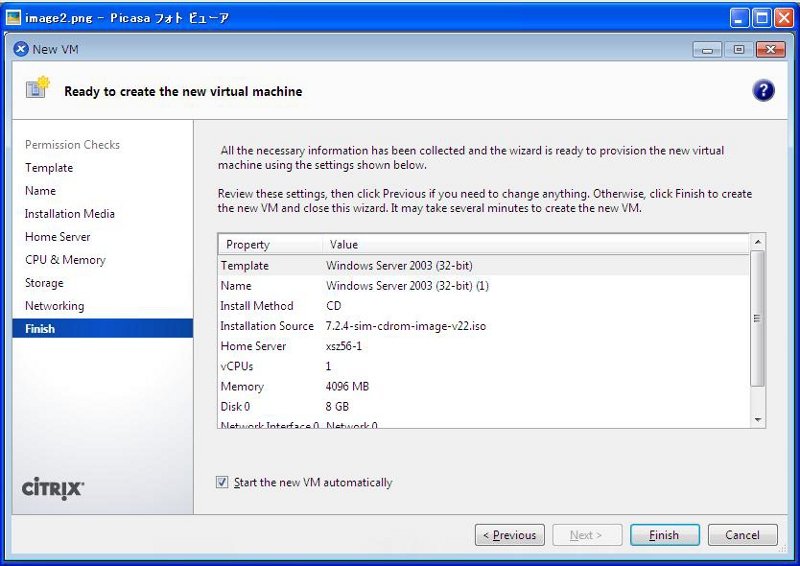800x566 pixels.
Task: Select the Template row in settings list
Action: (484, 265)
